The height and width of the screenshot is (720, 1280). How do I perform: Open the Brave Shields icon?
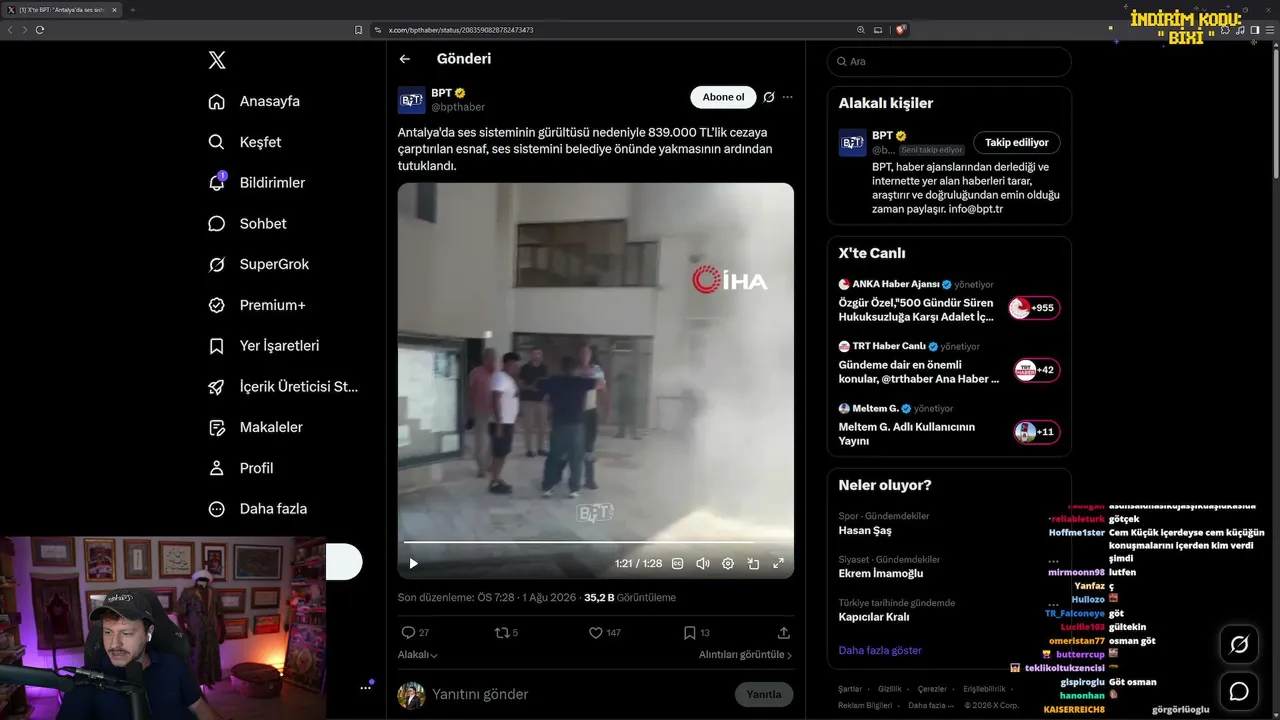click(x=901, y=30)
